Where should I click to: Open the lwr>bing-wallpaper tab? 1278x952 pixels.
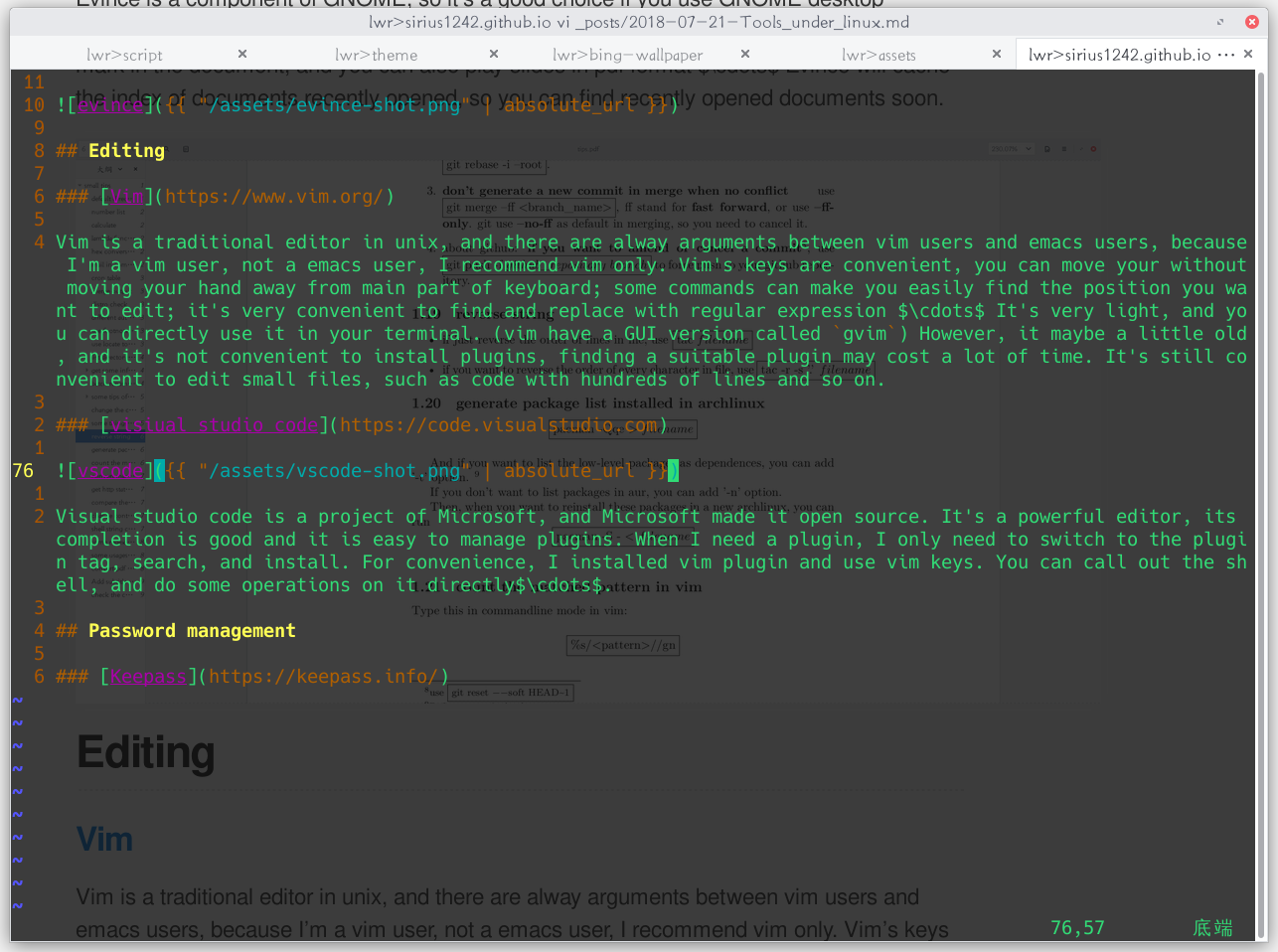pos(627,55)
